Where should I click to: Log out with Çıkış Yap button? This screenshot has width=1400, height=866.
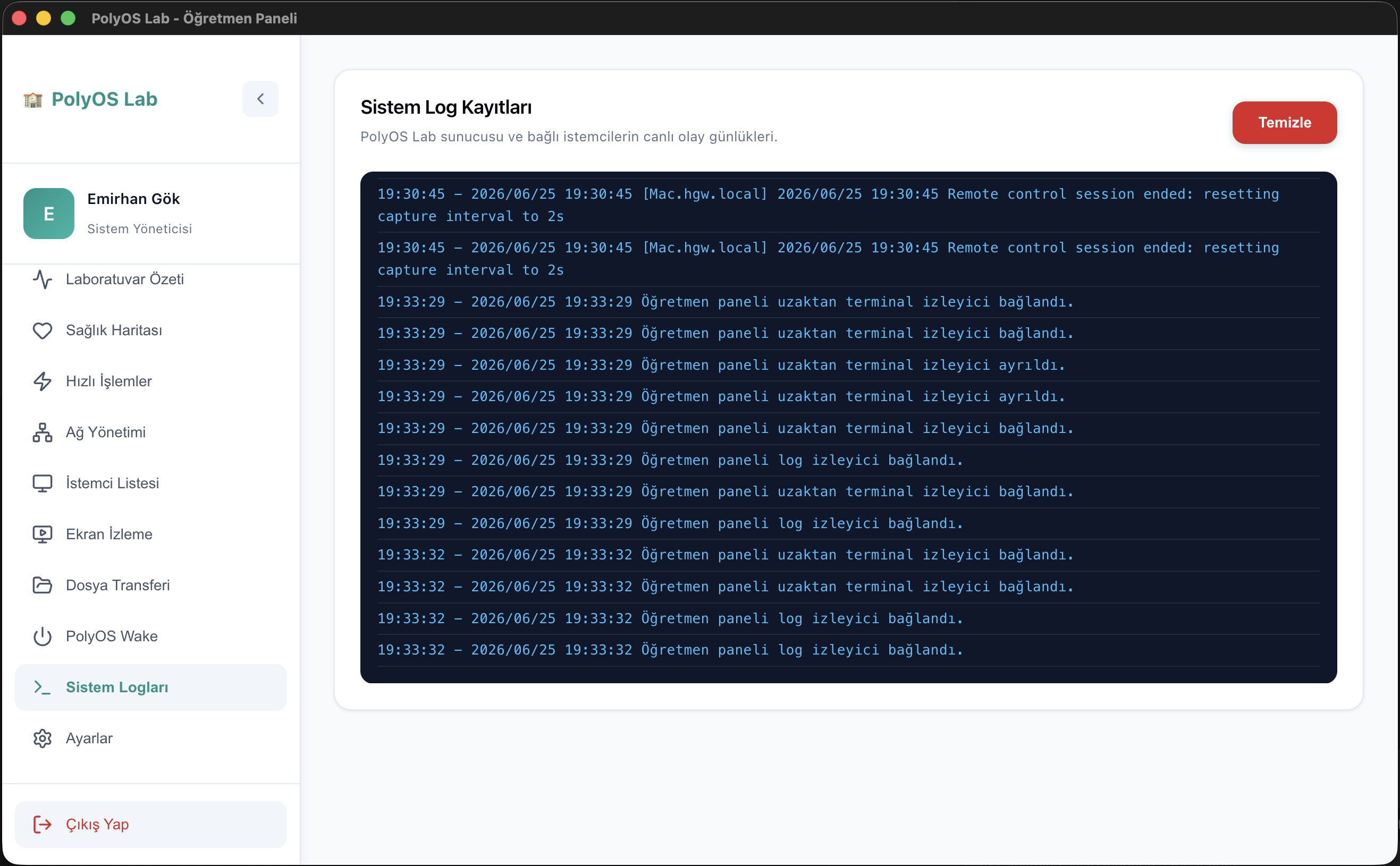pos(150,824)
